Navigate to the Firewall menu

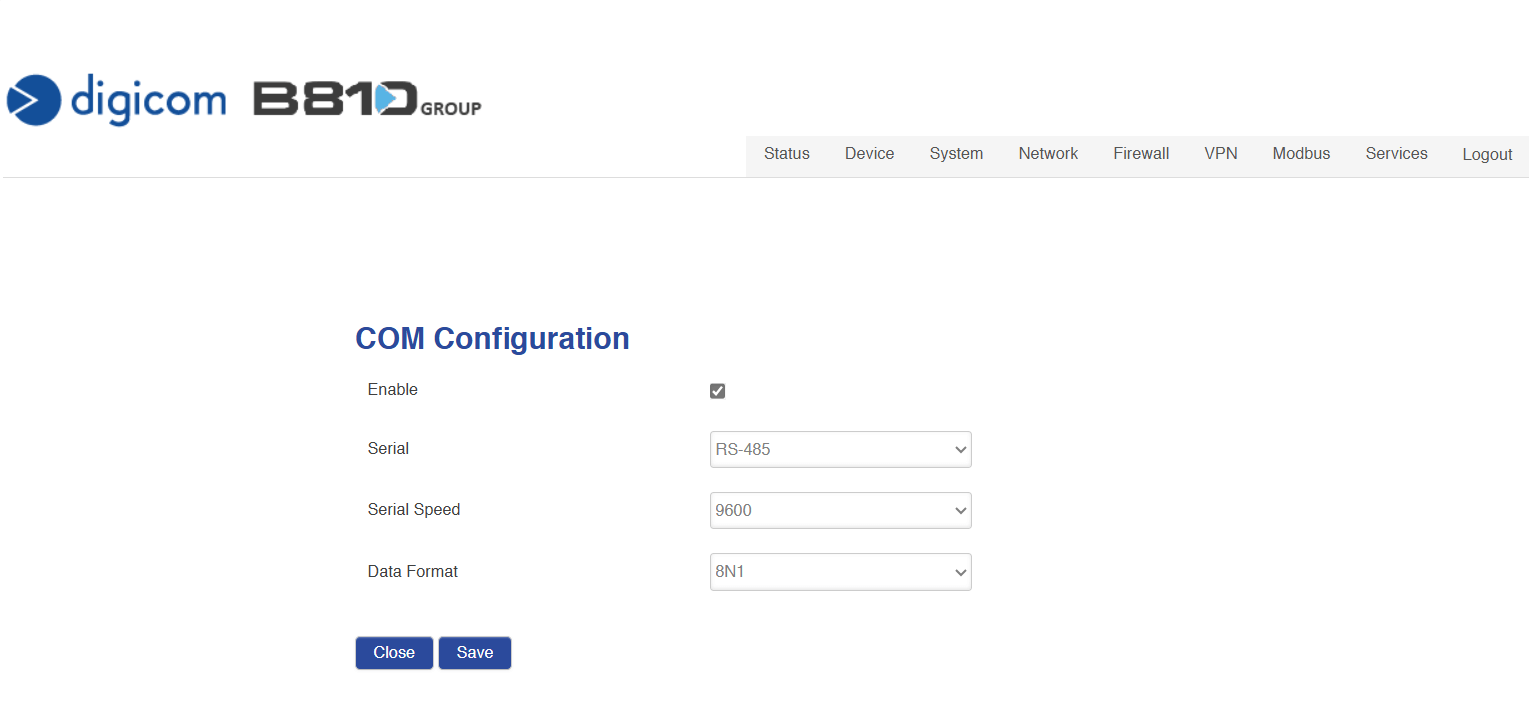click(1141, 154)
